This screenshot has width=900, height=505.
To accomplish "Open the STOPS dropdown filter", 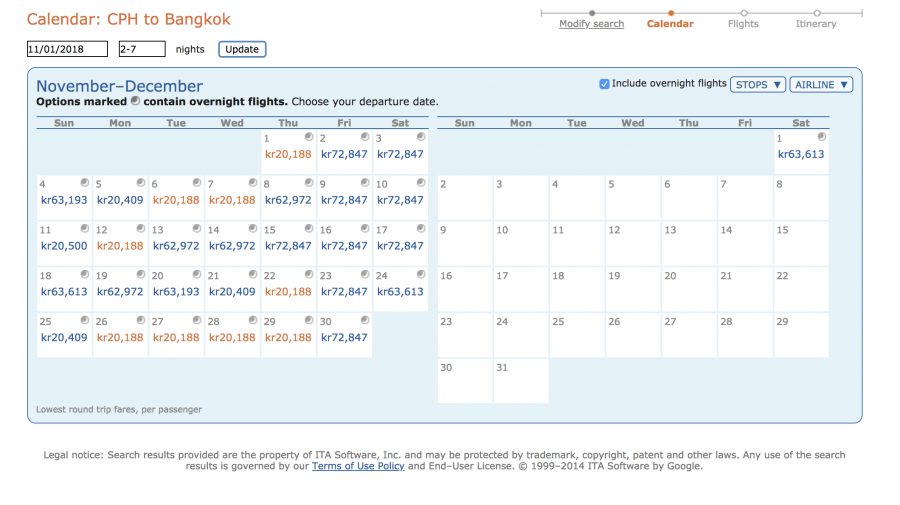I will click(758, 85).
